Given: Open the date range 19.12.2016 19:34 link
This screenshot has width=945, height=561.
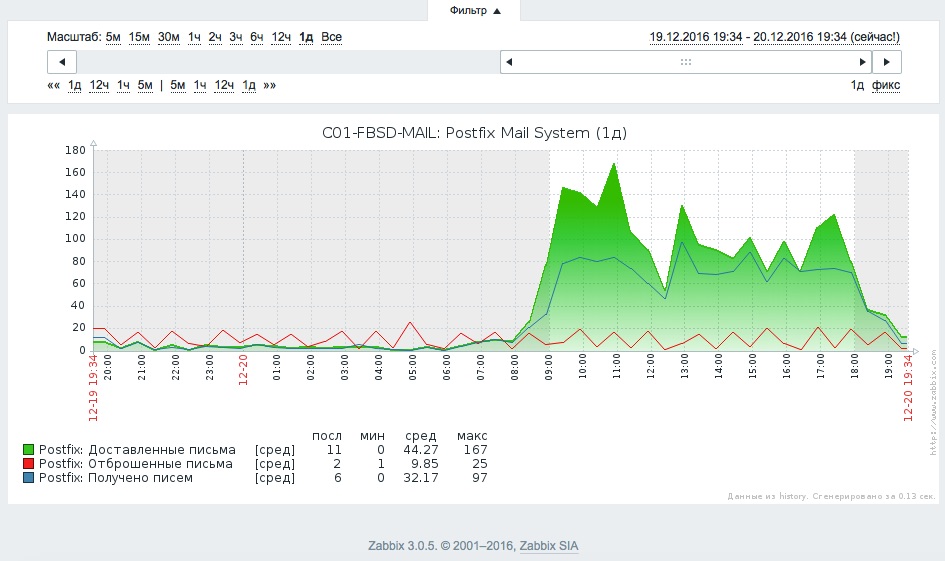Looking at the screenshot, I should coord(696,37).
